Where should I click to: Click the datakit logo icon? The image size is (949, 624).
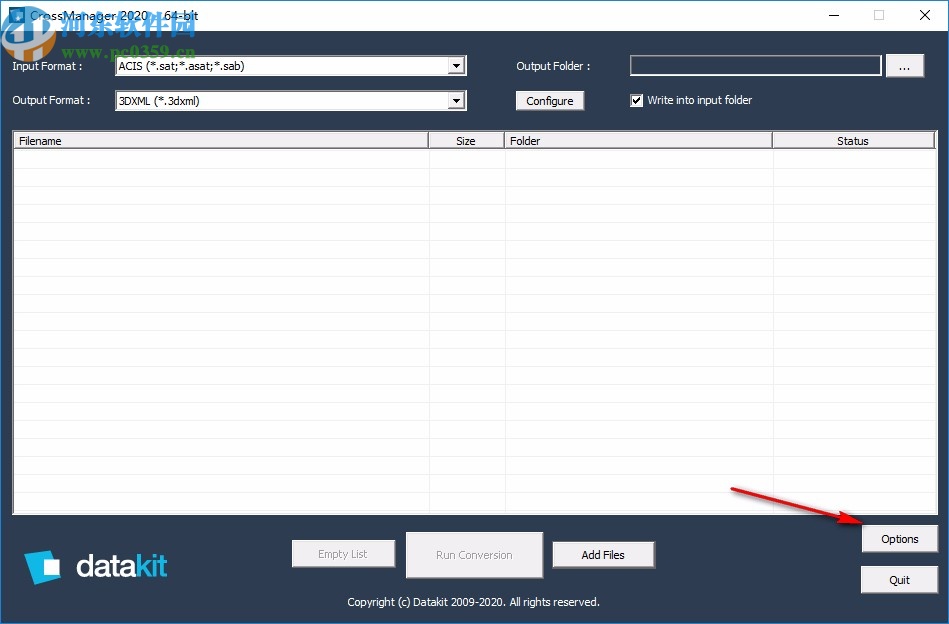(42, 566)
